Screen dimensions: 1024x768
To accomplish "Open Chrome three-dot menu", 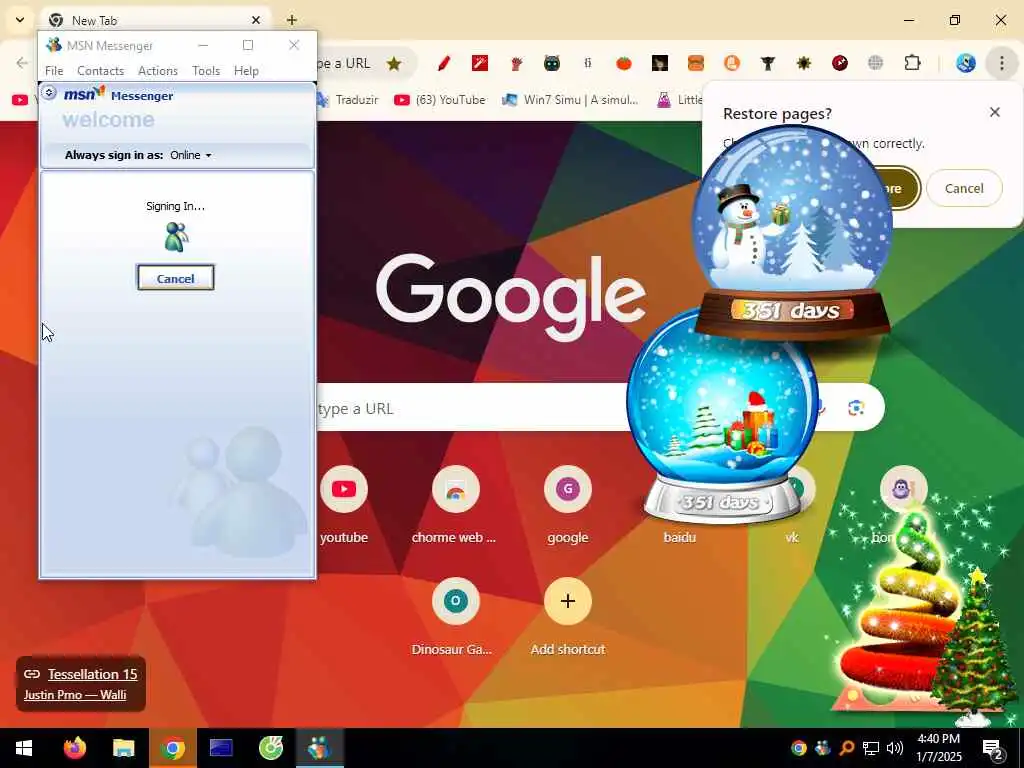I will 1002,63.
